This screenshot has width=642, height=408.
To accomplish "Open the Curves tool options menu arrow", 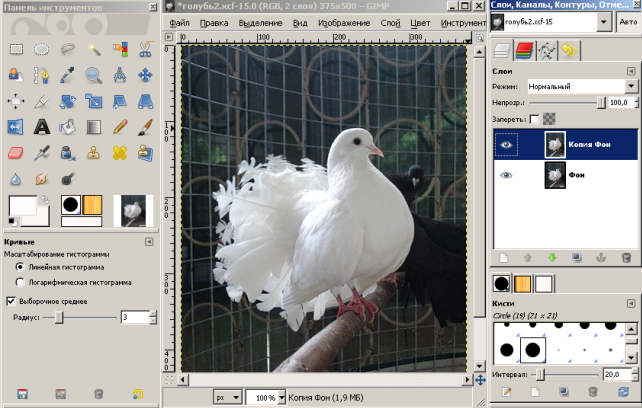I will coord(149,242).
